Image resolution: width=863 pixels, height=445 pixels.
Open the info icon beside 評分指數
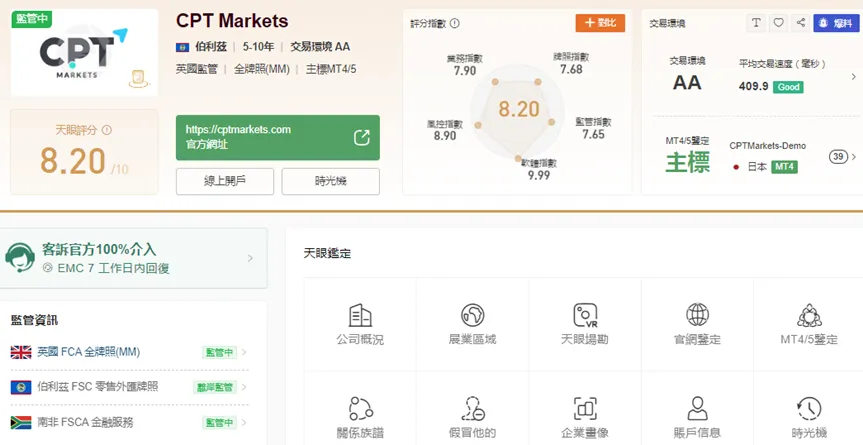455,23
